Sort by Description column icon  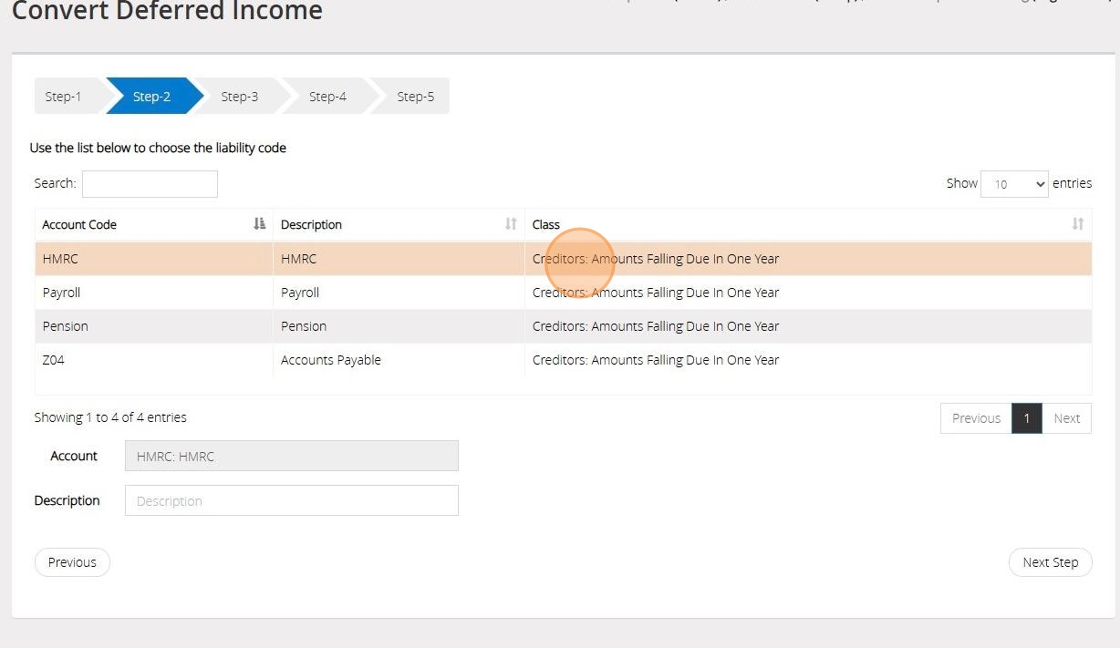coord(511,224)
